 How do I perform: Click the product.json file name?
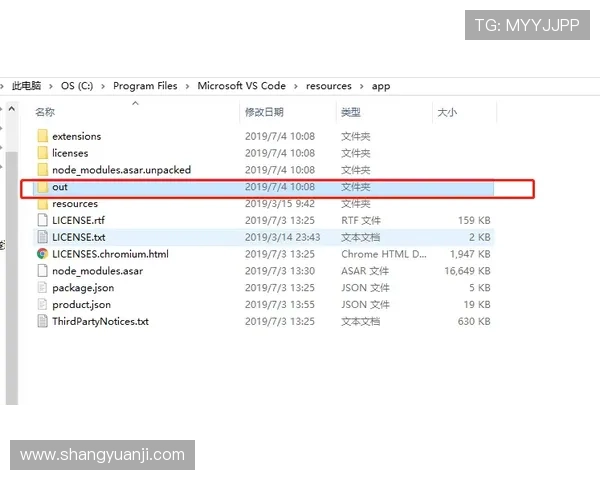tap(81, 305)
